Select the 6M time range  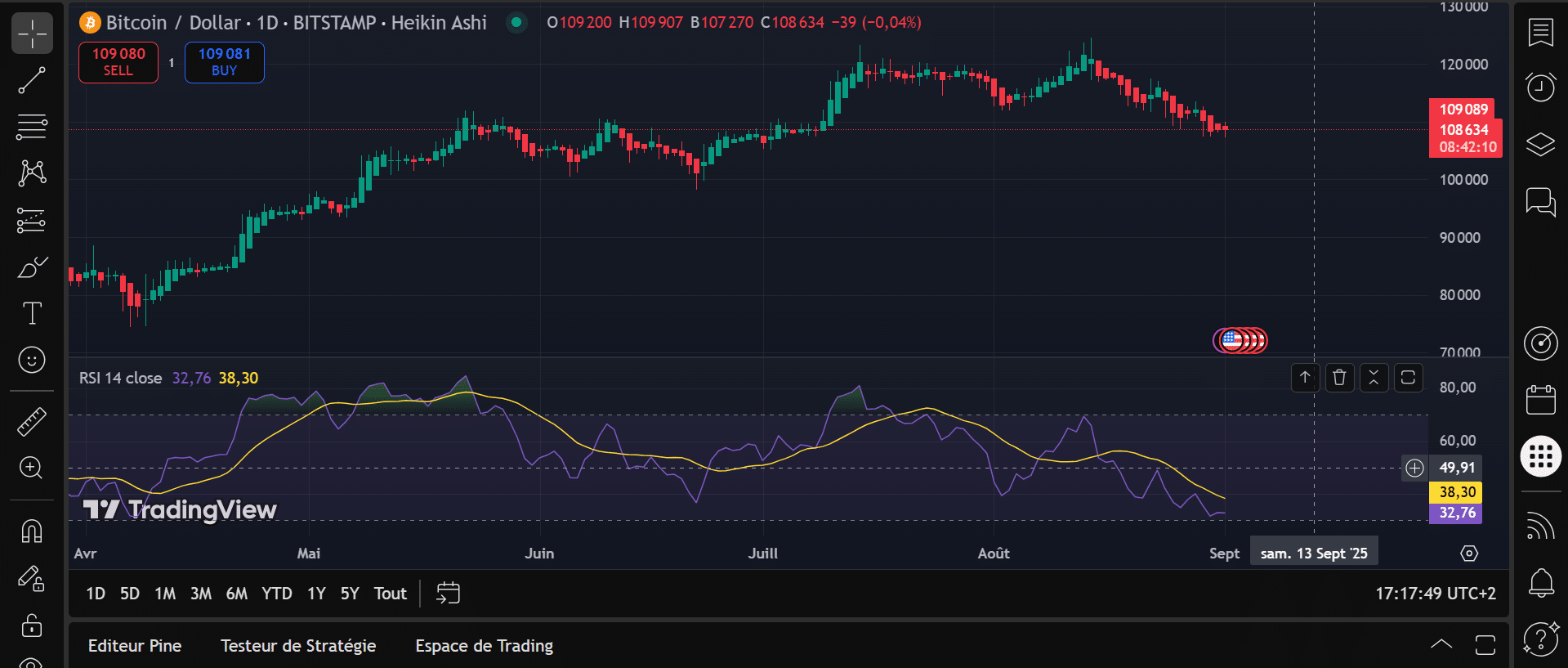point(236,594)
